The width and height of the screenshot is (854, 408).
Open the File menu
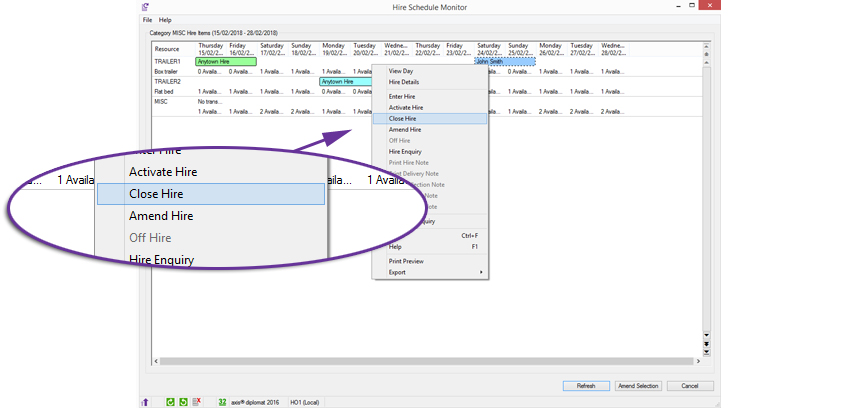[147, 20]
